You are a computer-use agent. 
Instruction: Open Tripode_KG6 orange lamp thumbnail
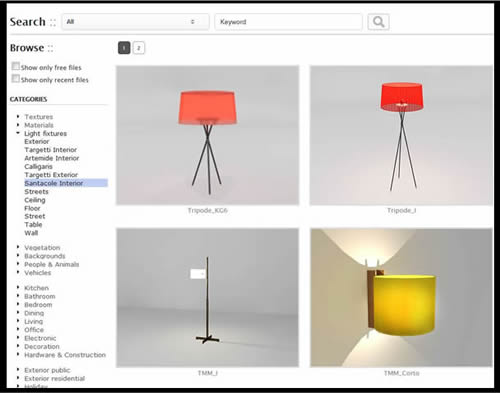pyautogui.click(x=207, y=135)
